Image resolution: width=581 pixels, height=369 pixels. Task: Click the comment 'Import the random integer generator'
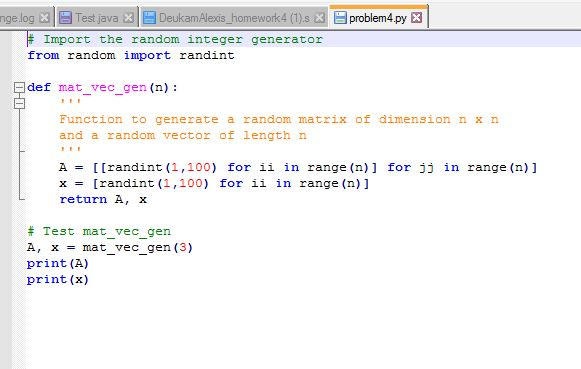click(175, 39)
